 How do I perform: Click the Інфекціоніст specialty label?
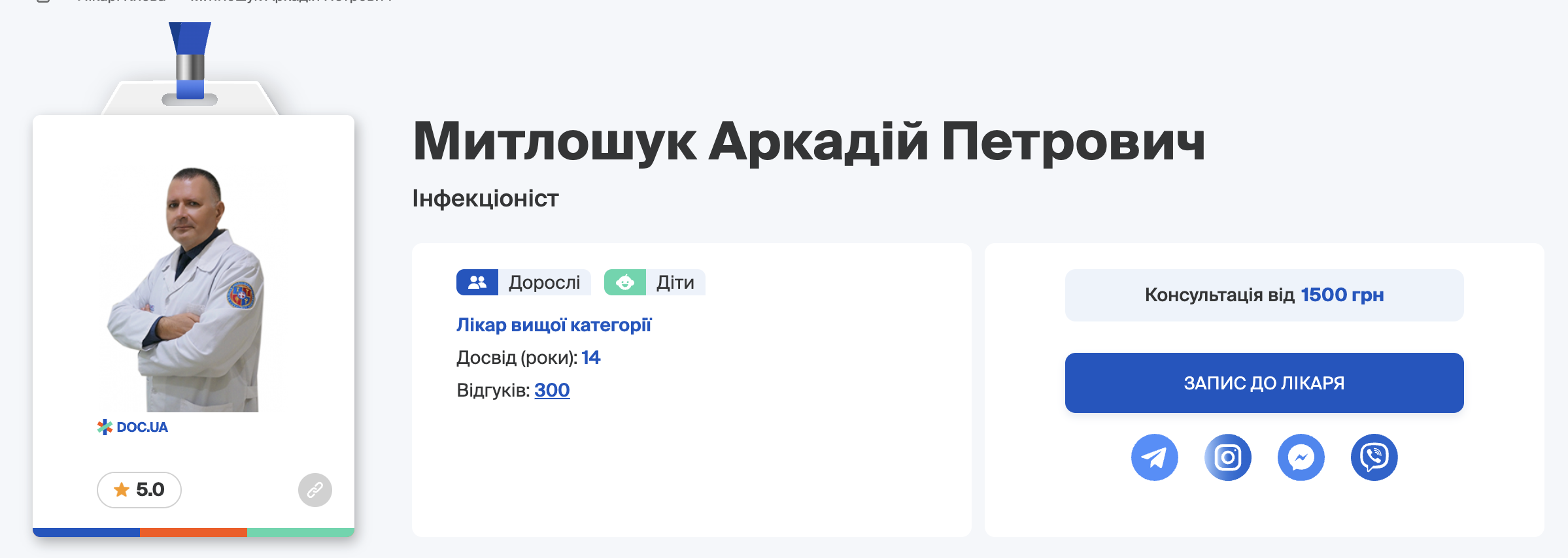coord(485,199)
